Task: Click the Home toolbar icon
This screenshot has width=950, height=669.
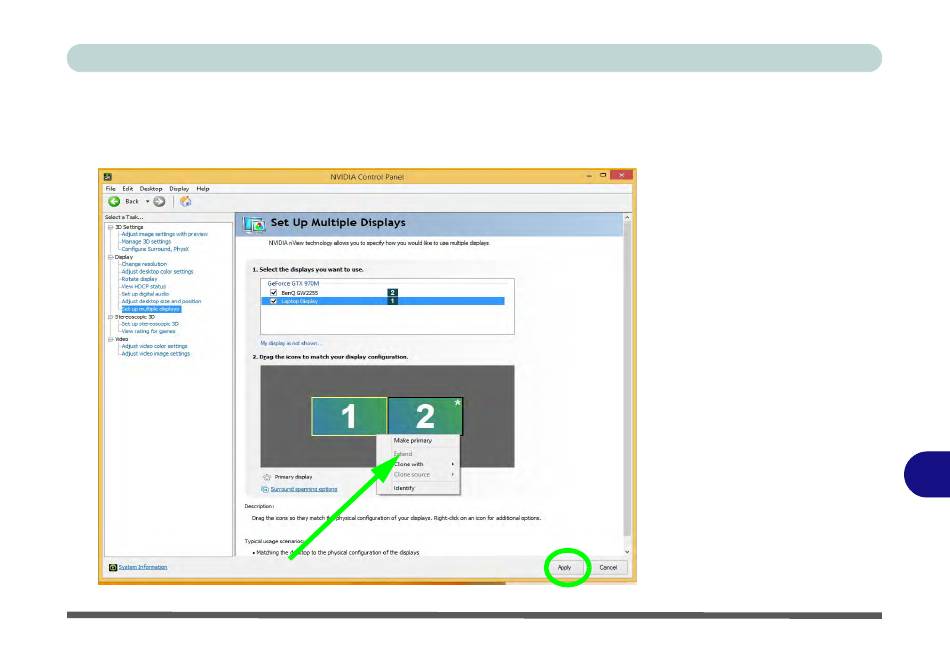Action: [185, 201]
